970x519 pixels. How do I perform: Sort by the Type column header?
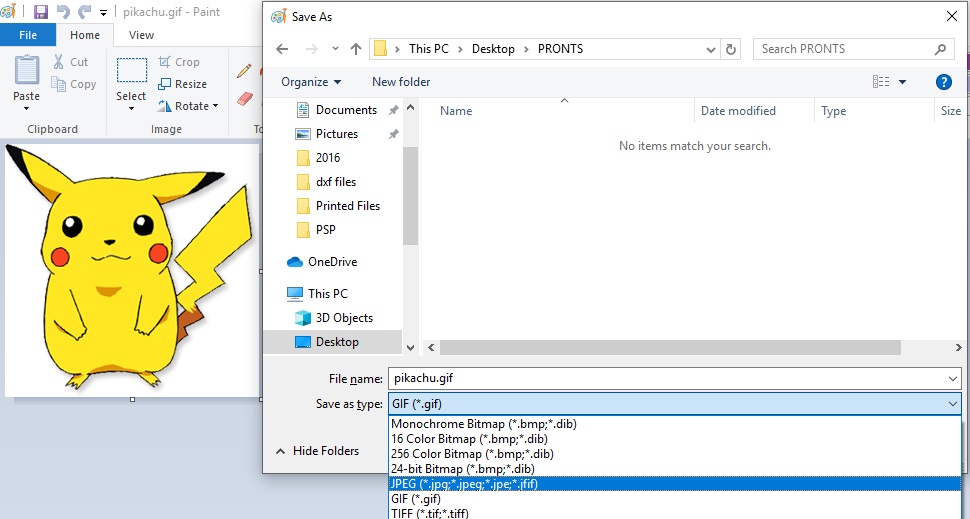[833, 111]
